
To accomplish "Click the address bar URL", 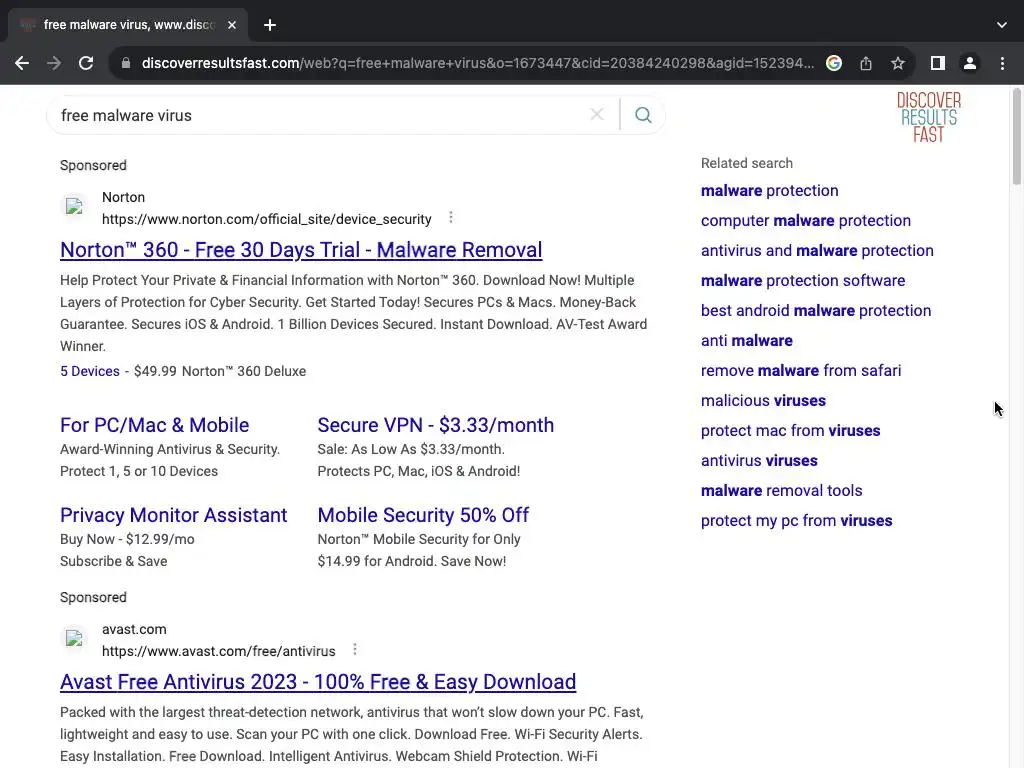I will click(477, 63).
